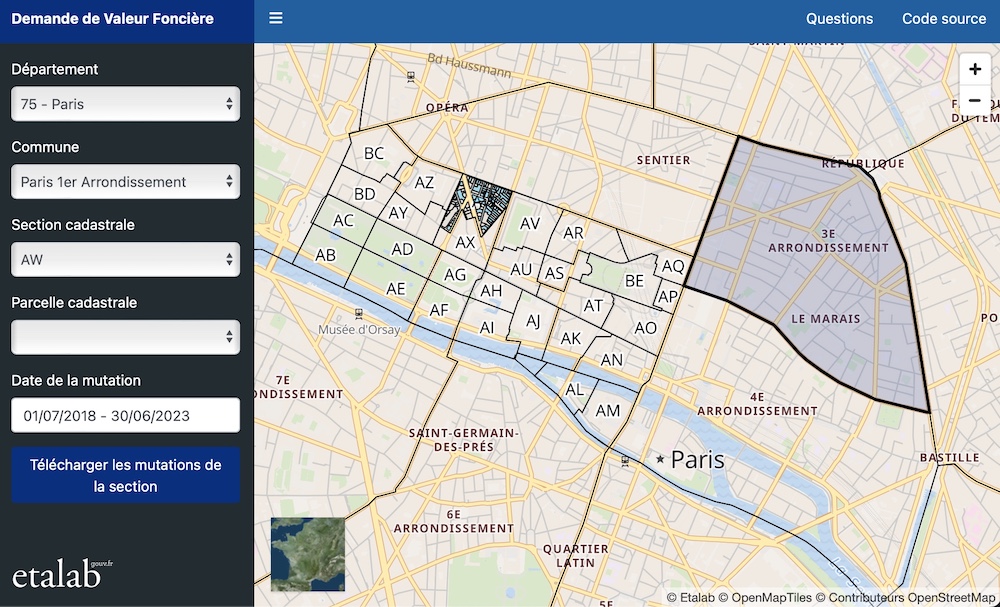Open the Questions page
Viewport: 1000px width, 607px height.
839,19
